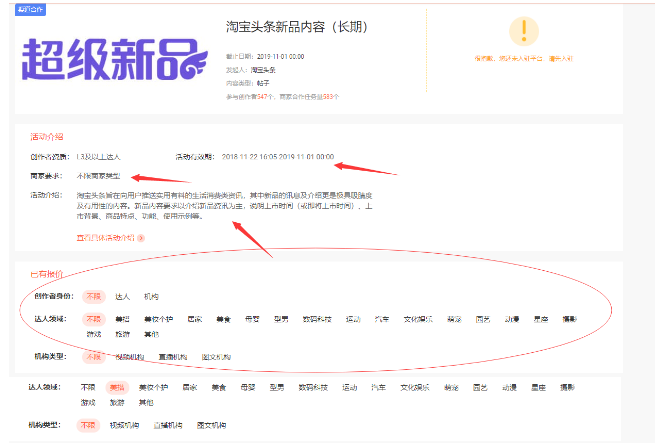Select 摄影 in the bottom filter strip
The width and height of the screenshot is (655, 443).
[567, 387]
